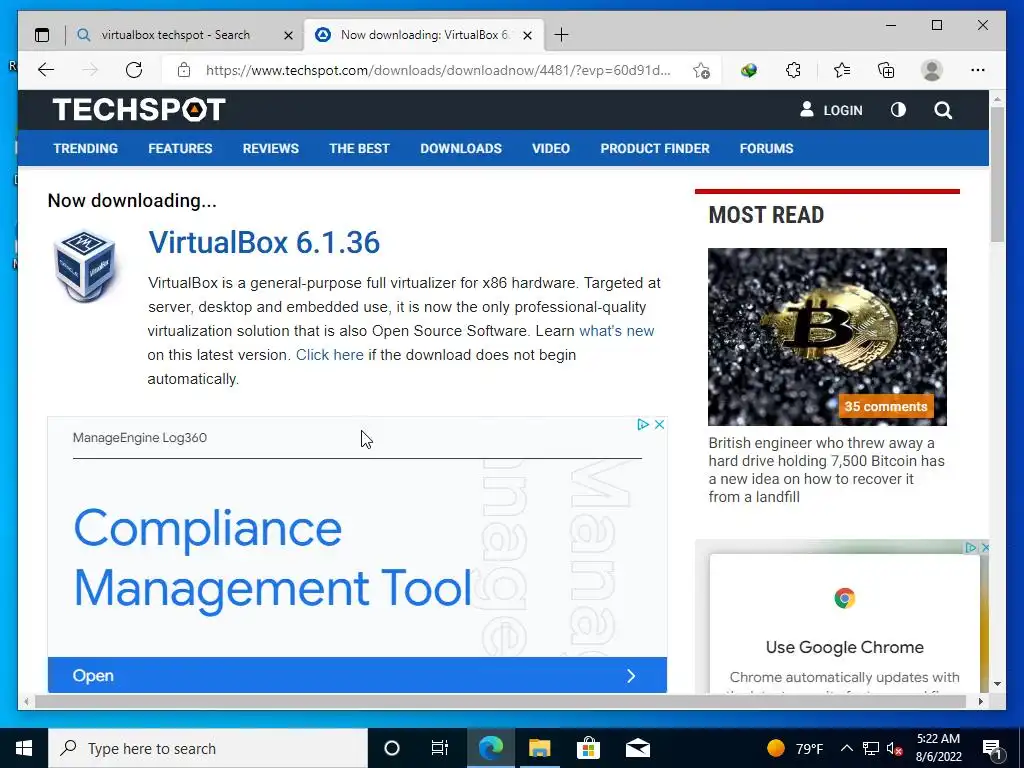The image size is (1024, 768).
Task: Open the 5:22 AM clock calendar
Action: 938,748
